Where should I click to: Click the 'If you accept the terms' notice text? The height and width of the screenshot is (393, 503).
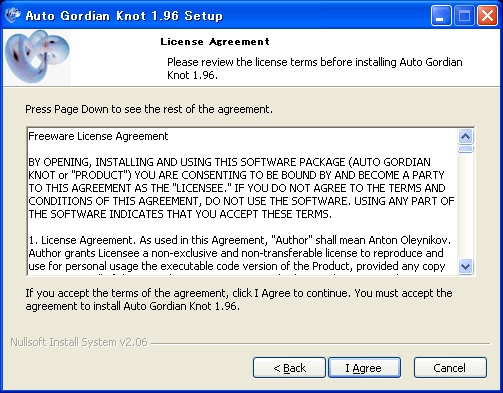[x=239, y=300]
